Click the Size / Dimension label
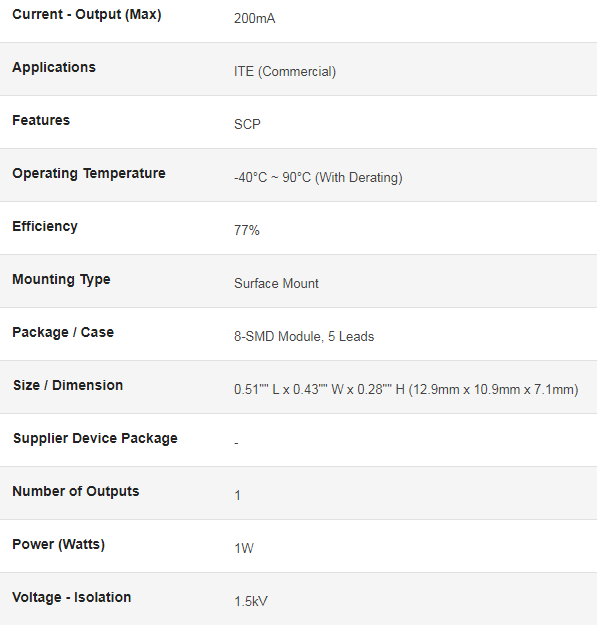Screen dimensions: 597x625 click(x=68, y=385)
